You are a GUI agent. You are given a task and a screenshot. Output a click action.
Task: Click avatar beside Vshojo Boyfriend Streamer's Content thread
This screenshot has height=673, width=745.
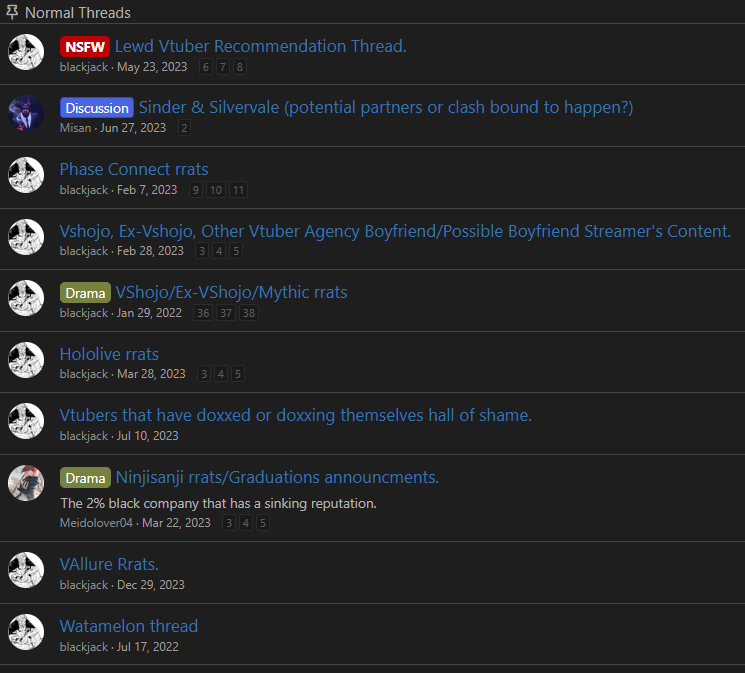coord(26,237)
